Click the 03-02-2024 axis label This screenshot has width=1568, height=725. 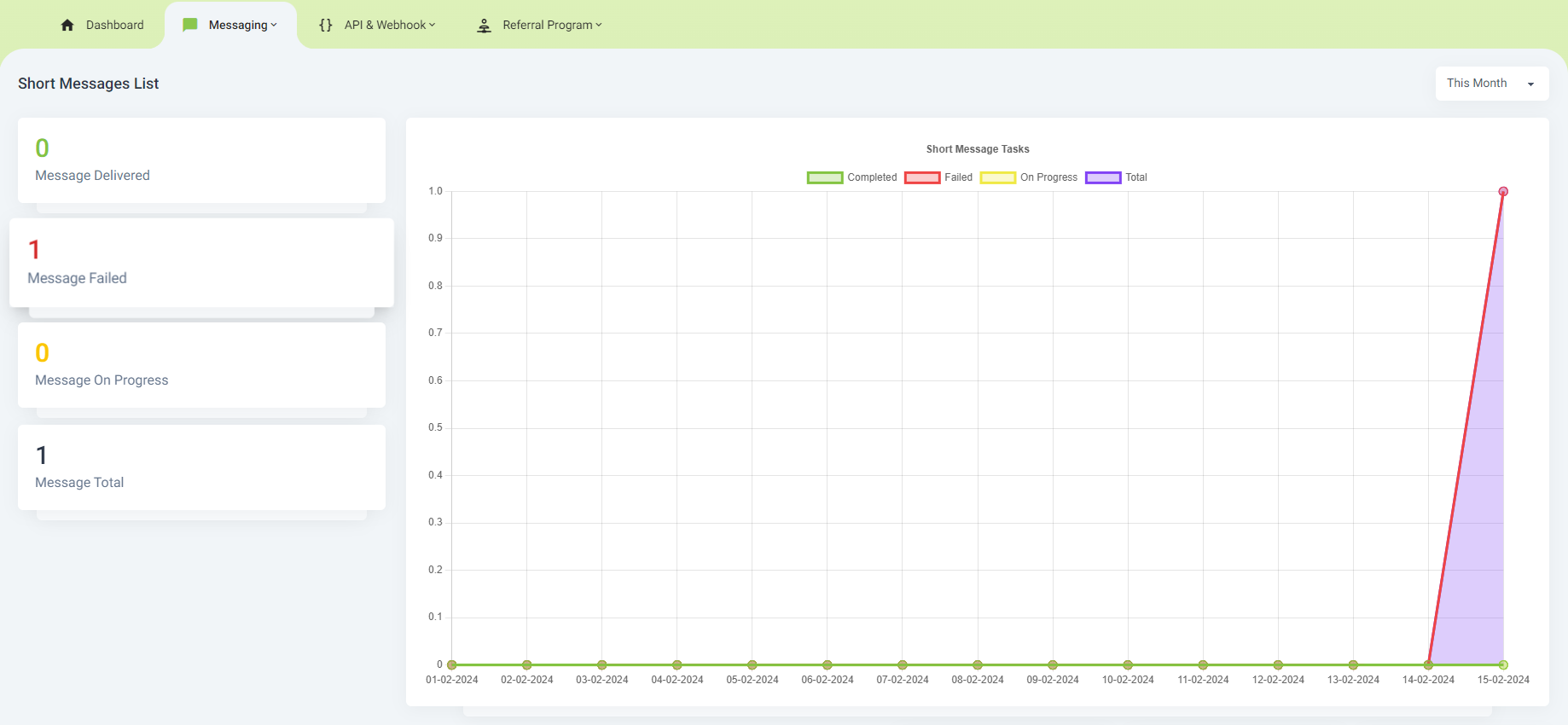tap(602, 680)
